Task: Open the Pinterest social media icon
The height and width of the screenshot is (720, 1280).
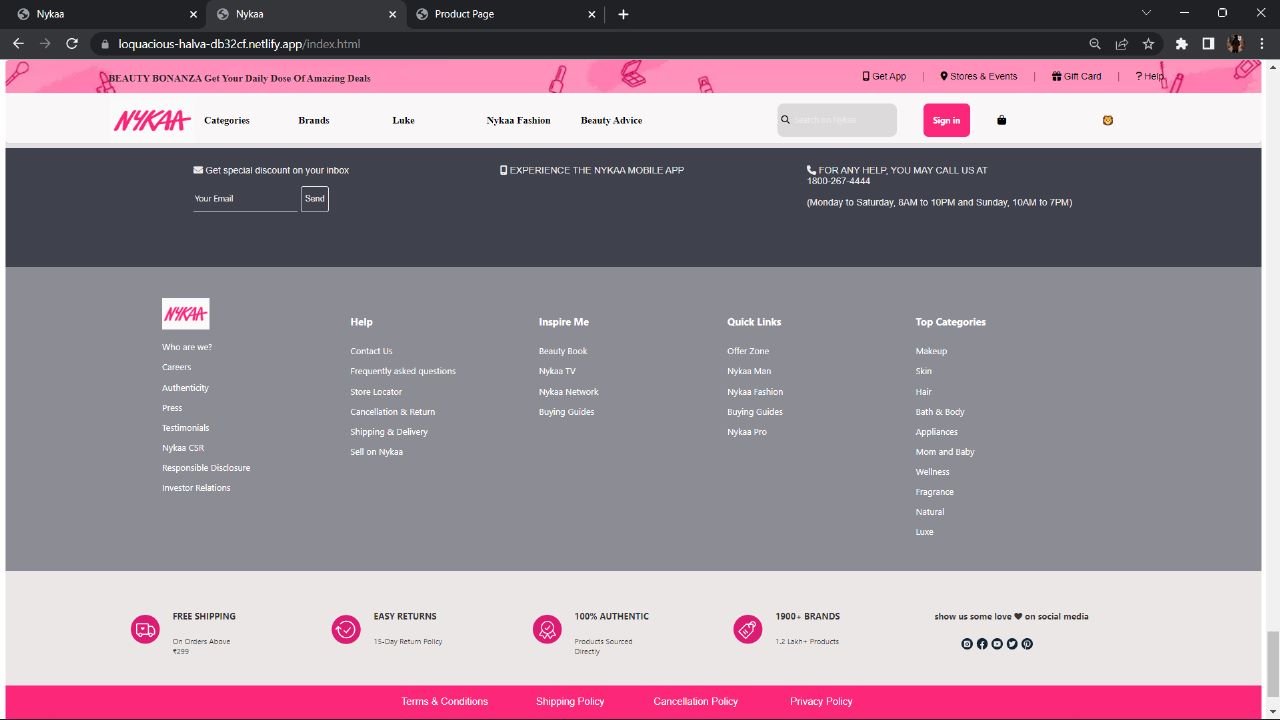Action: (1027, 644)
